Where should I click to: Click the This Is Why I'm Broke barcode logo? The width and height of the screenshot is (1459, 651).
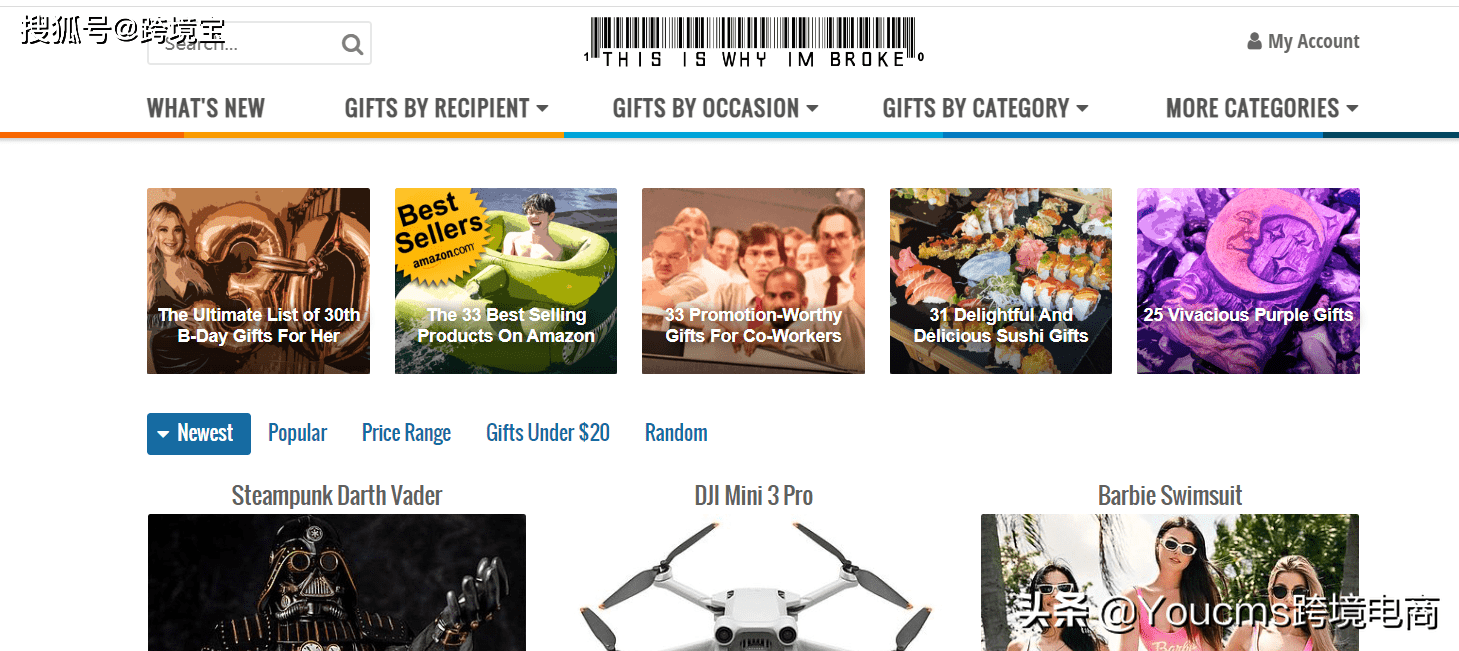click(x=754, y=43)
